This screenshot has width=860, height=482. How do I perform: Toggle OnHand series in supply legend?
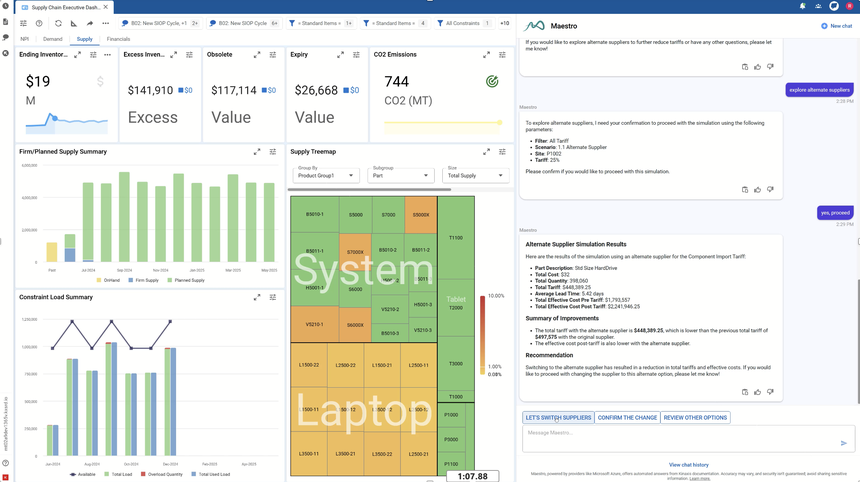(x=108, y=280)
